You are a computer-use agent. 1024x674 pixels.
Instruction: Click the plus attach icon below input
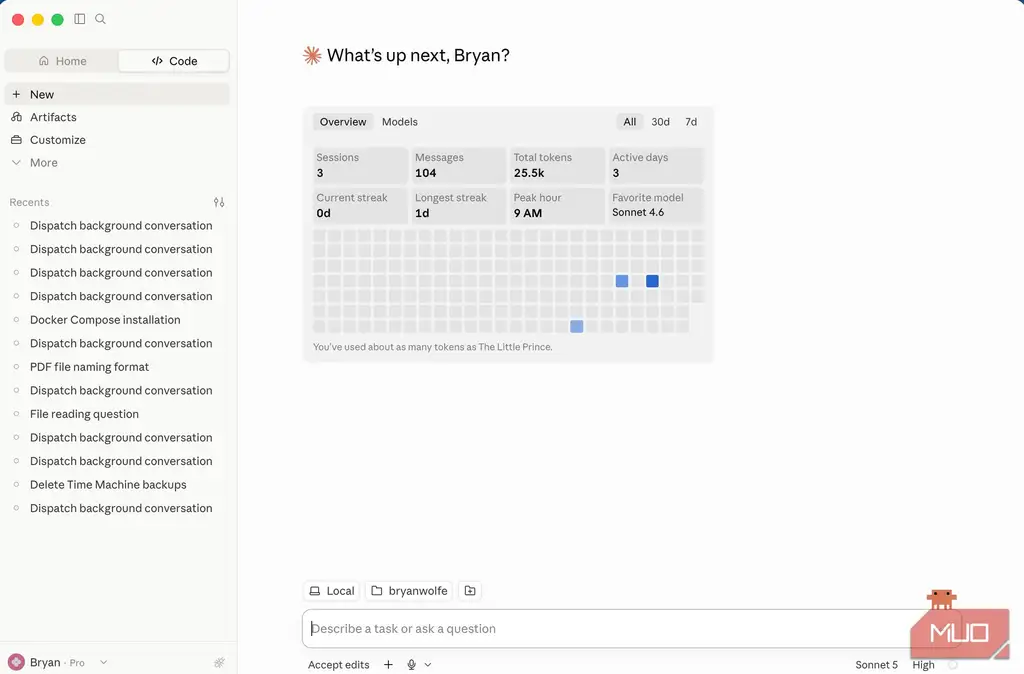pos(388,664)
